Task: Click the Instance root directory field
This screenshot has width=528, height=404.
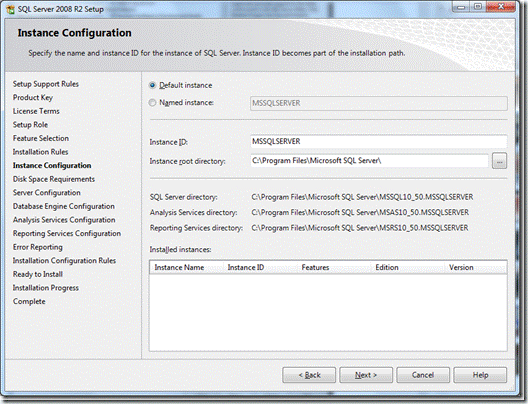Action: tap(369, 161)
